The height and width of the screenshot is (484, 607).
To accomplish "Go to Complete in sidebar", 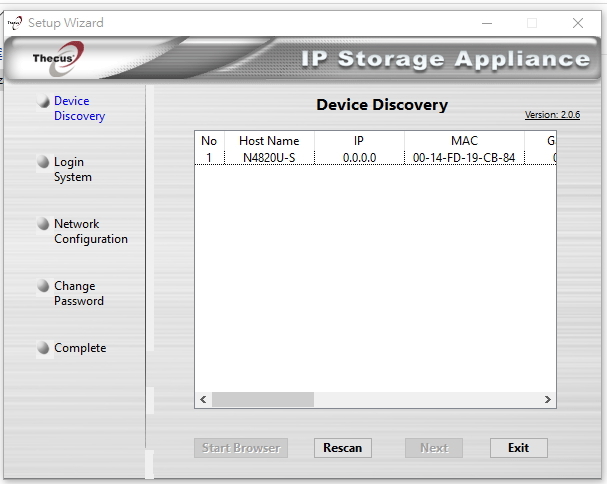I will point(80,348).
